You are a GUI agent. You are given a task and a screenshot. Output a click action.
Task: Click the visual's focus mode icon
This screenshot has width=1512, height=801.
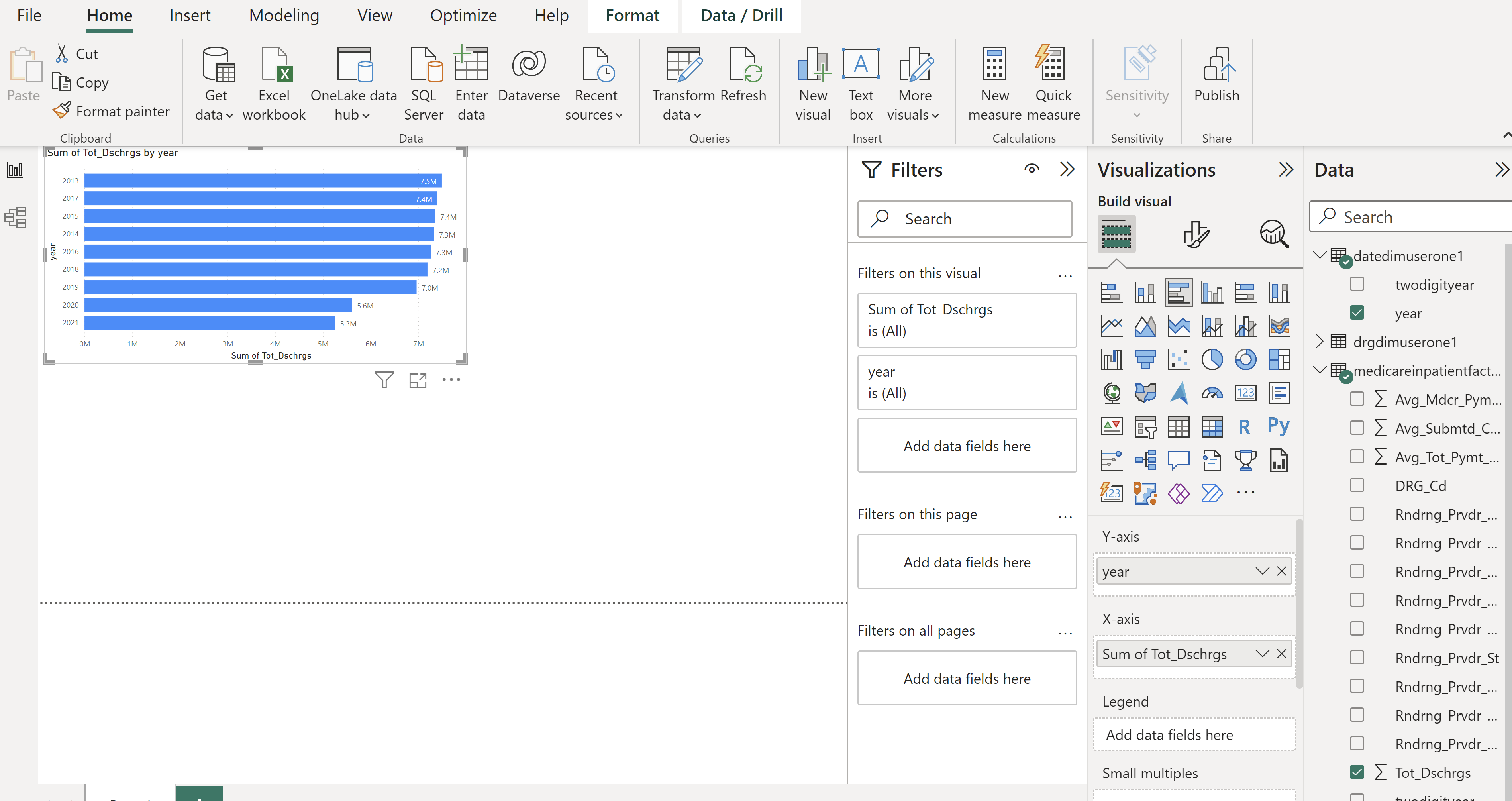click(417, 381)
